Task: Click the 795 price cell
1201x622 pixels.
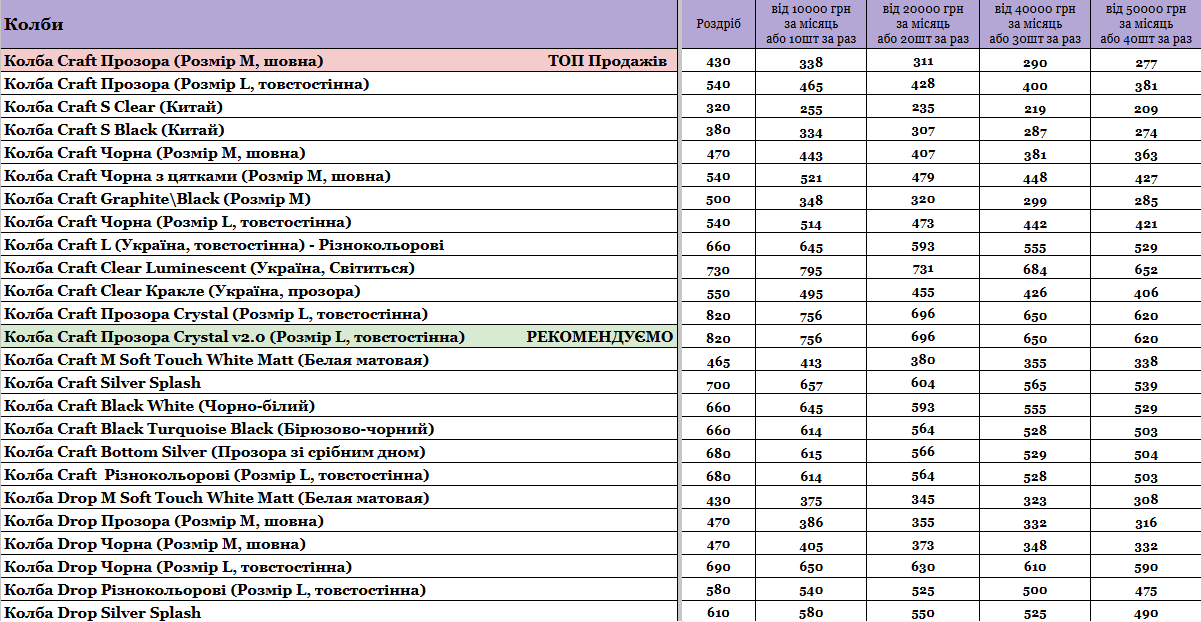Action: pos(811,269)
